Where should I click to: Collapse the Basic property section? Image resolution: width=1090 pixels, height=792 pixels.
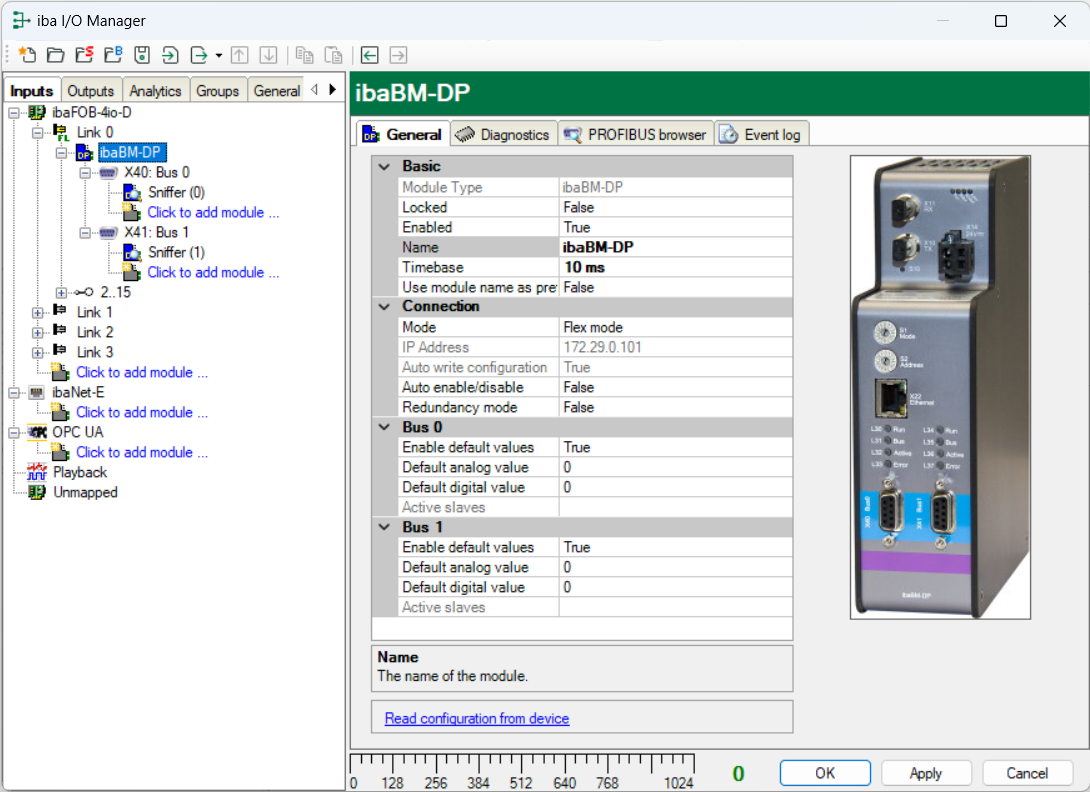click(x=384, y=166)
